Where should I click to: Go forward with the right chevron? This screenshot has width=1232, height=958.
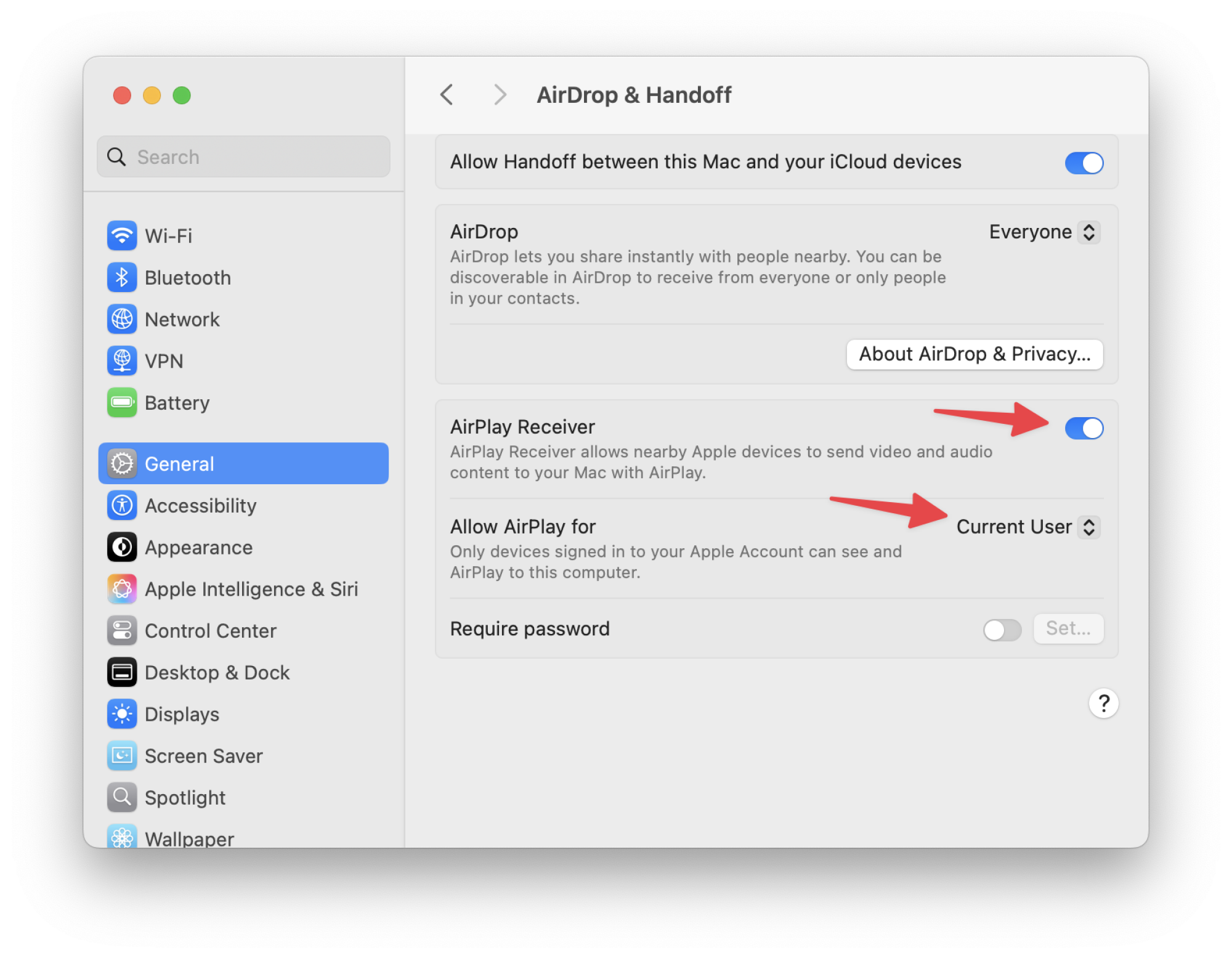point(500,95)
